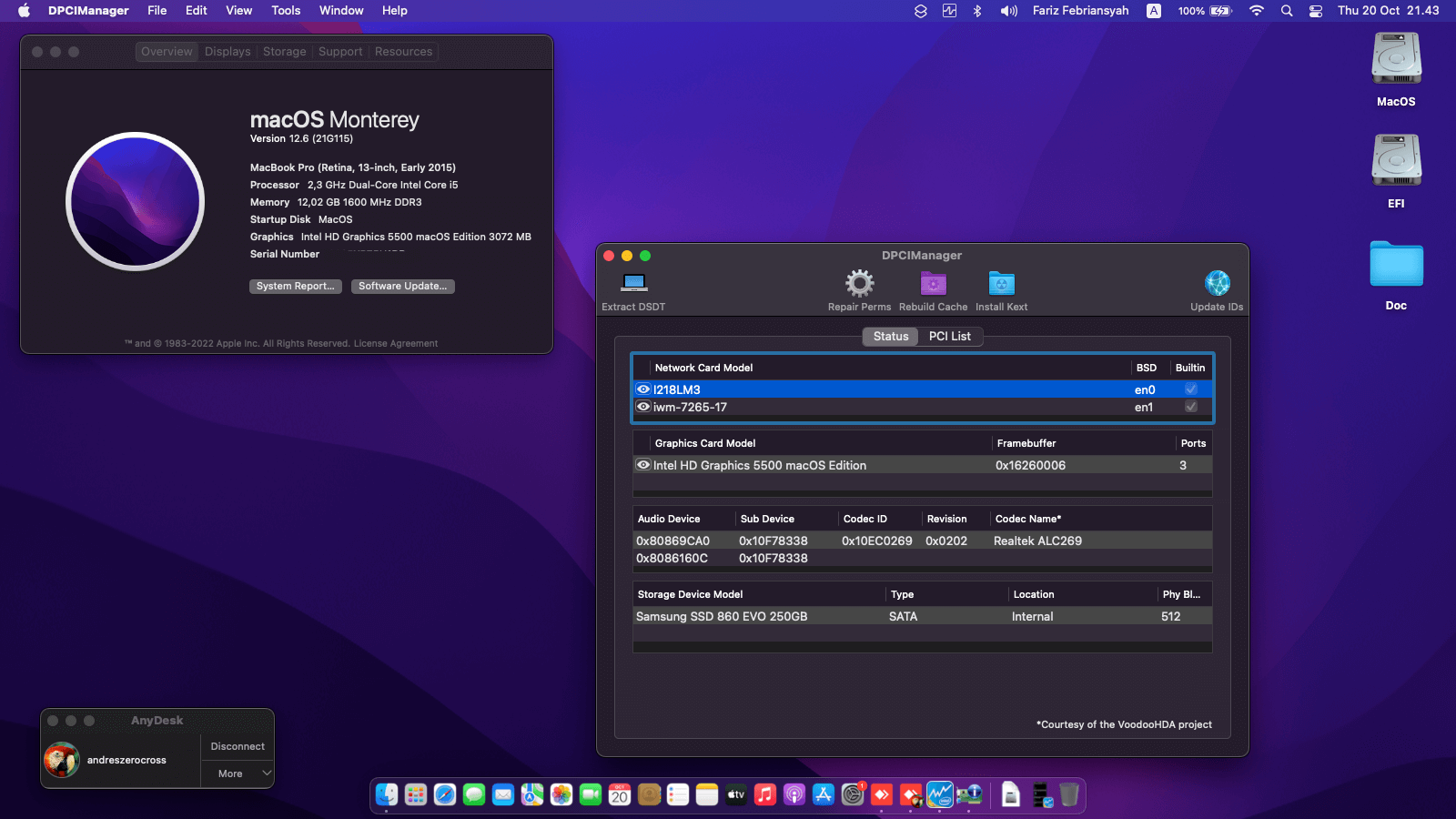Open Spotlight search in the menu bar

click(x=1287, y=11)
